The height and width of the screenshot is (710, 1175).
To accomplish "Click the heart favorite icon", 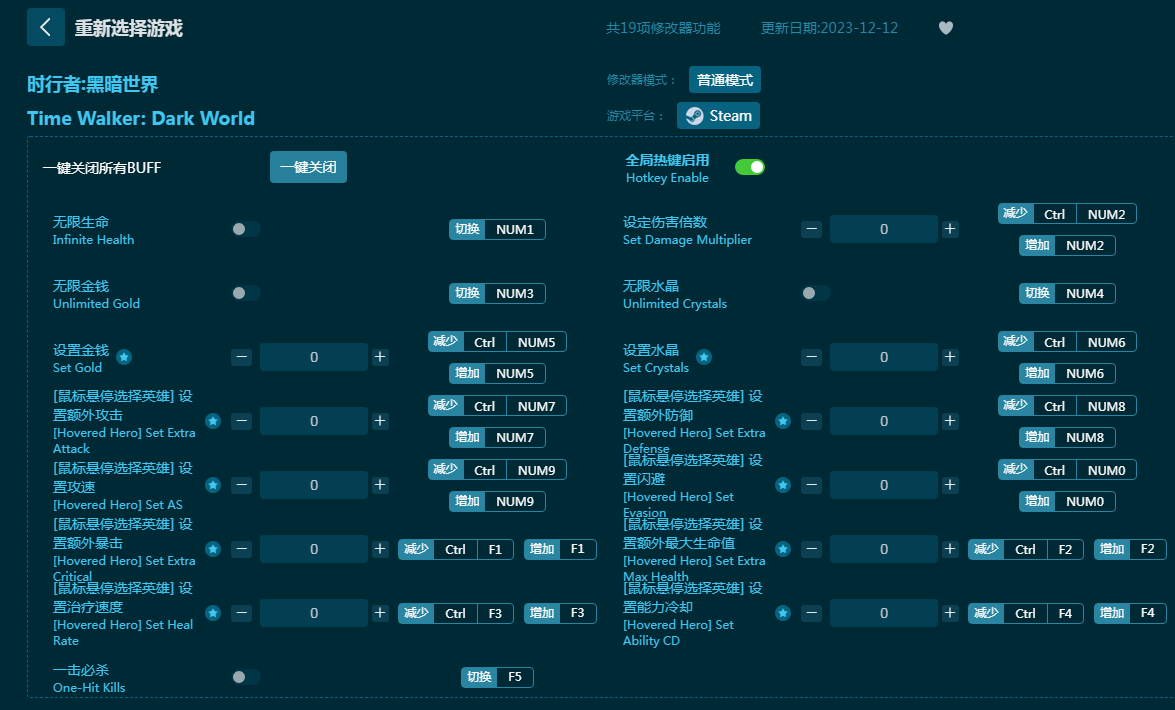I will (x=946, y=28).
